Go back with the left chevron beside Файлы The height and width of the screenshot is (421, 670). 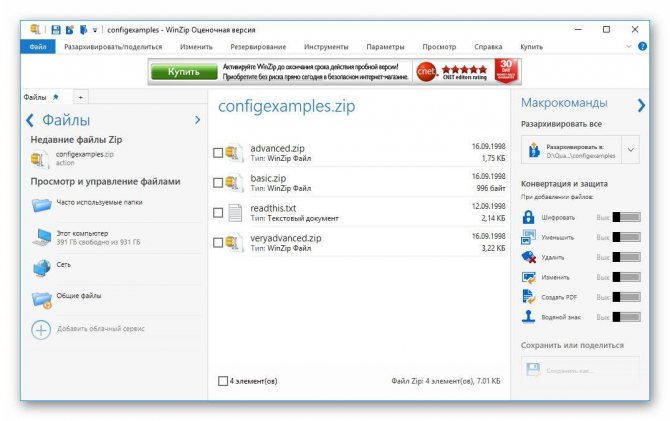click(29, 120)
